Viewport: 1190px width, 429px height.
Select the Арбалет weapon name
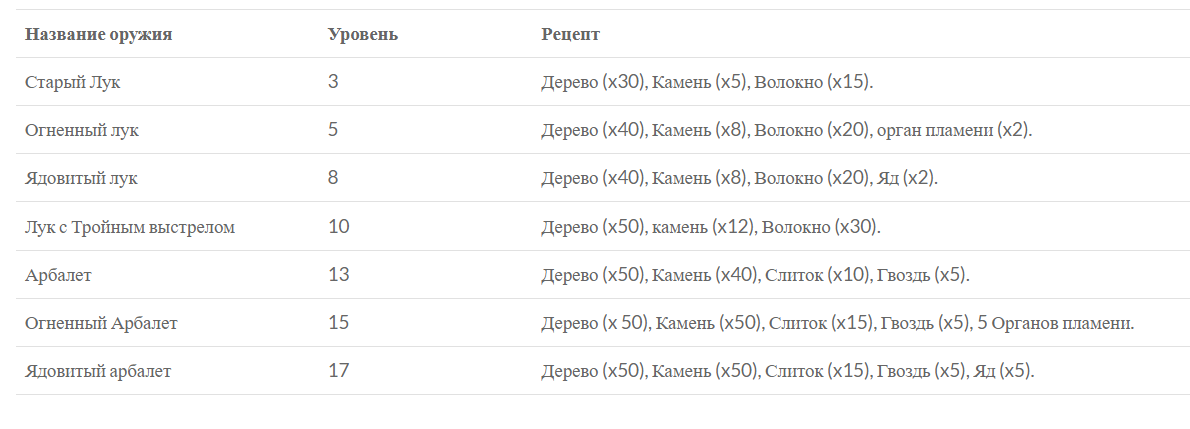point(58,275)
